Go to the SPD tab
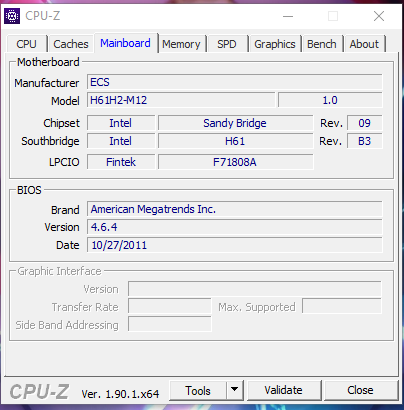This screenshot has height=410, width=404. (x=227, y=44)
